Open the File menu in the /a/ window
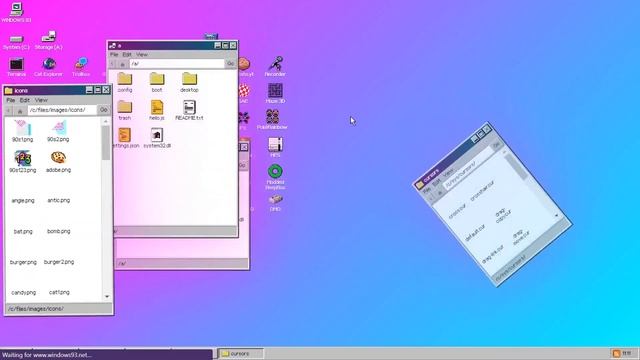This screenshot has height=360, width=640. (x=114, y=54)
